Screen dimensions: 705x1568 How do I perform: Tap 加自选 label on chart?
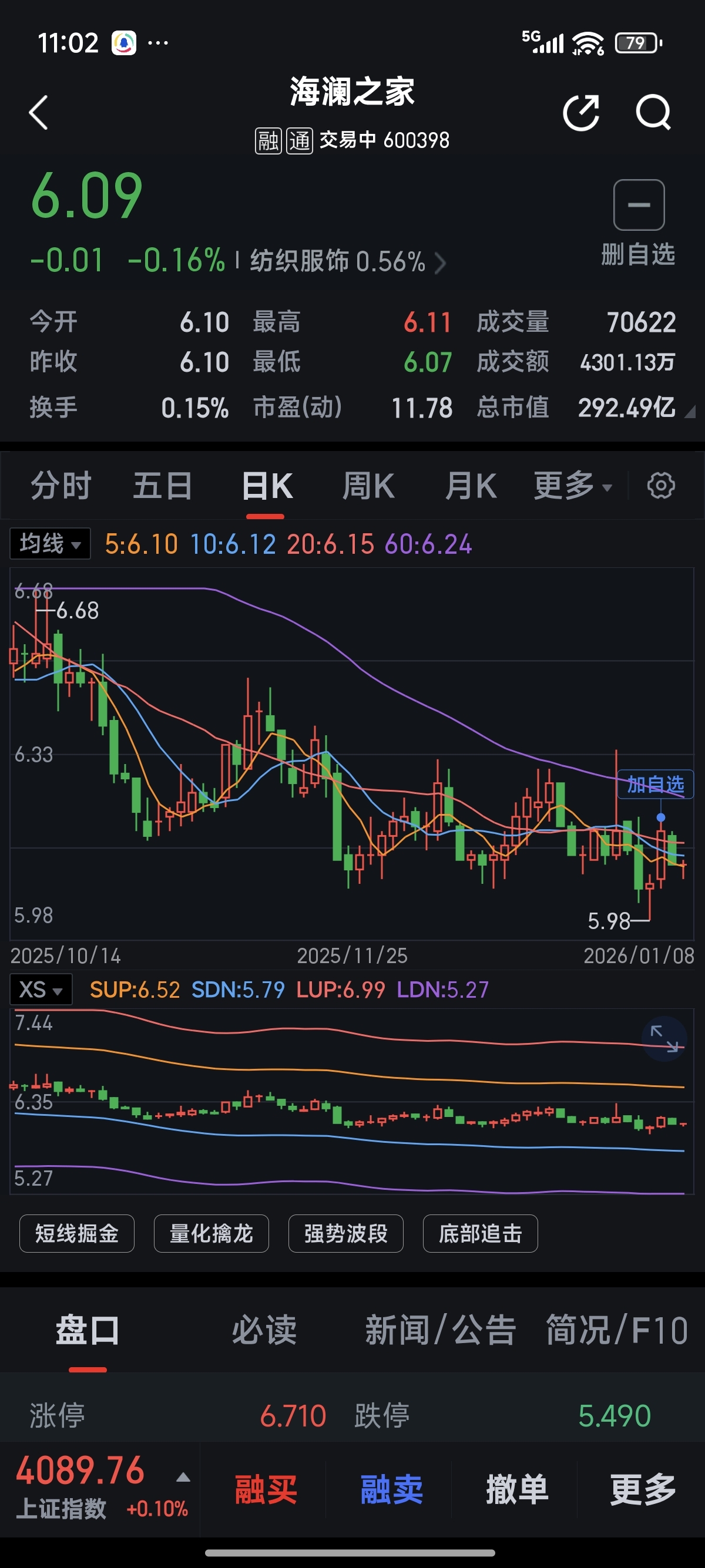pos(656,784)
